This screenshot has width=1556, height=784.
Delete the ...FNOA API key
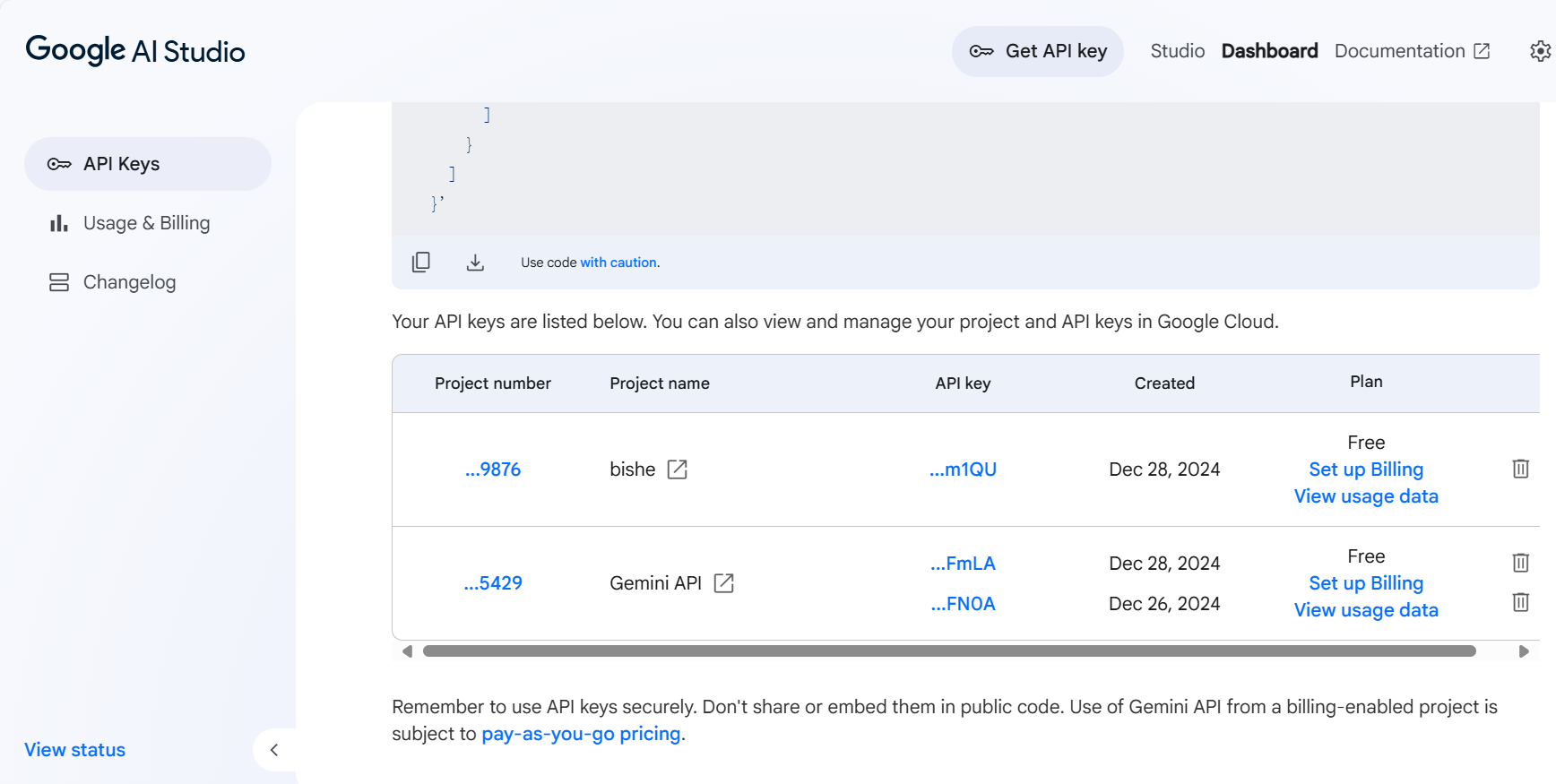[x=1521, y=602]
